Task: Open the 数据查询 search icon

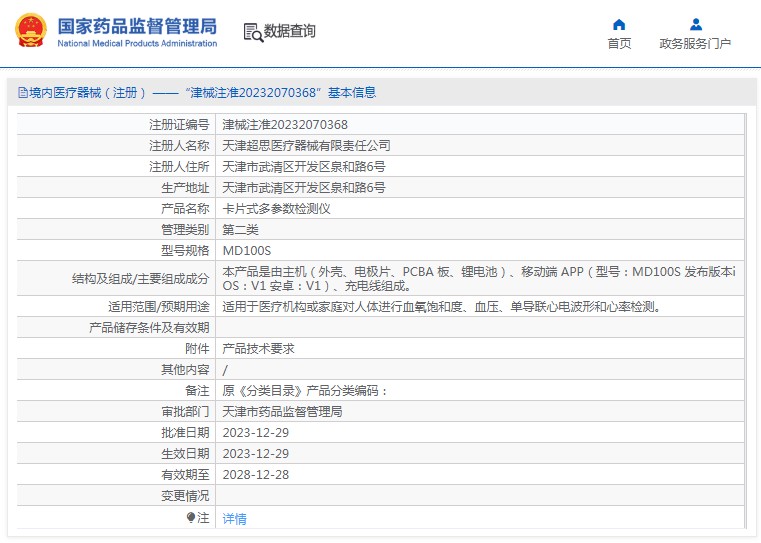Action: [x=253, y=32]
